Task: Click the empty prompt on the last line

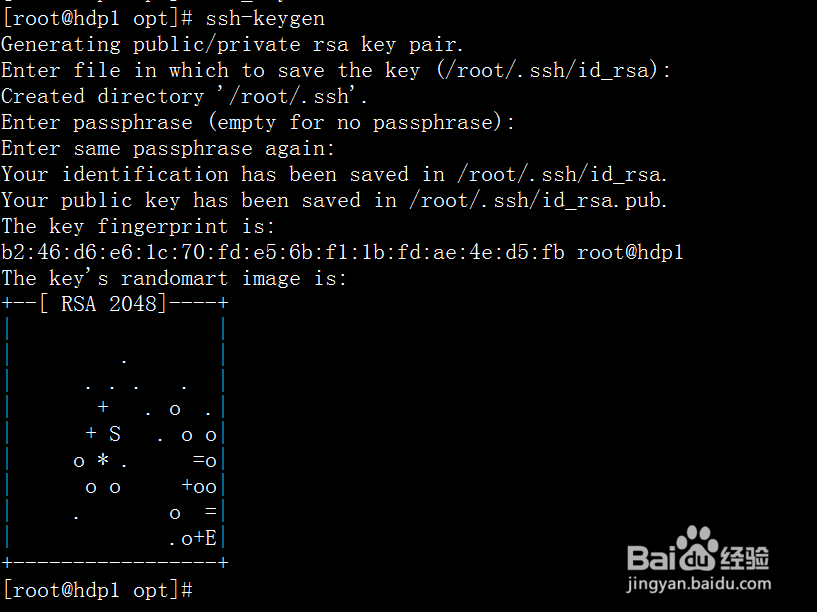Action: pyautogui.click(x=199, y=590)
